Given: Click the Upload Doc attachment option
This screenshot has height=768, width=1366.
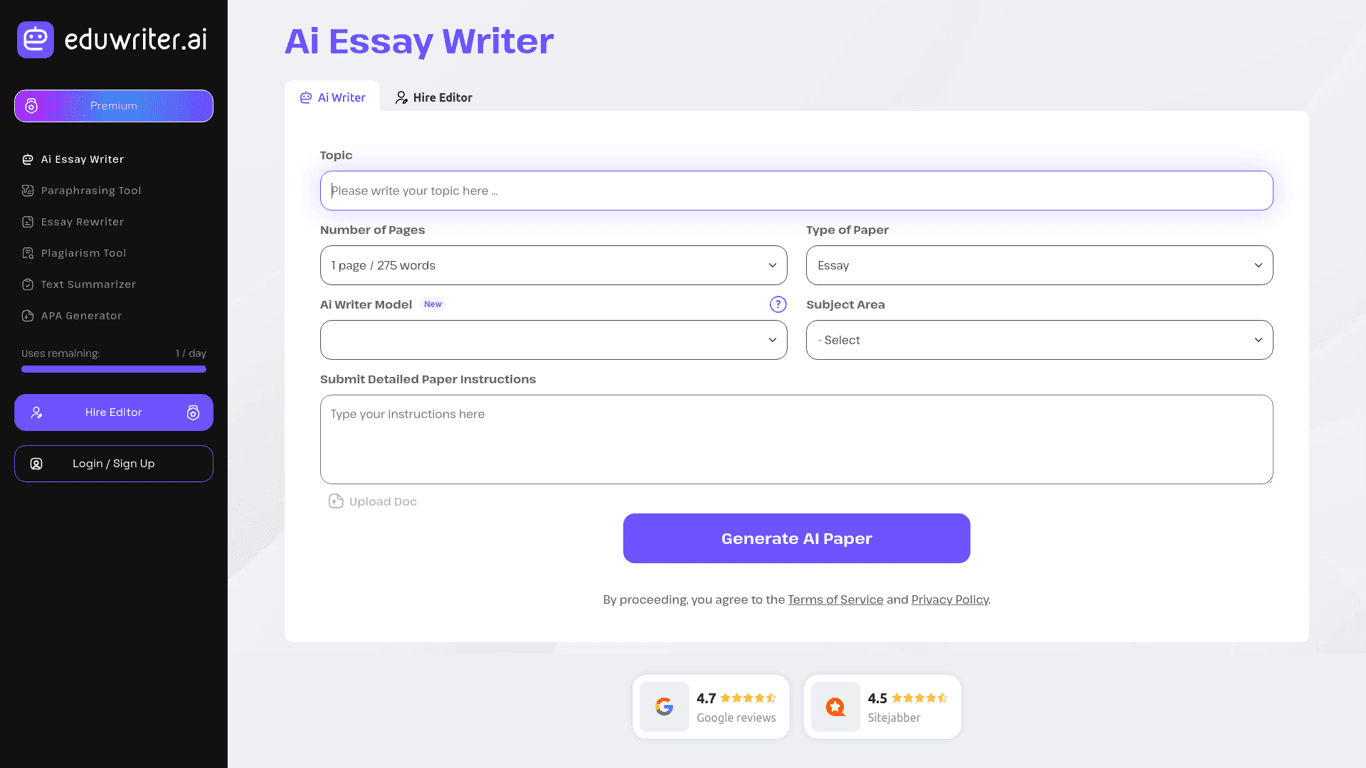Looking at the screenshot, I should pos(372,500).
